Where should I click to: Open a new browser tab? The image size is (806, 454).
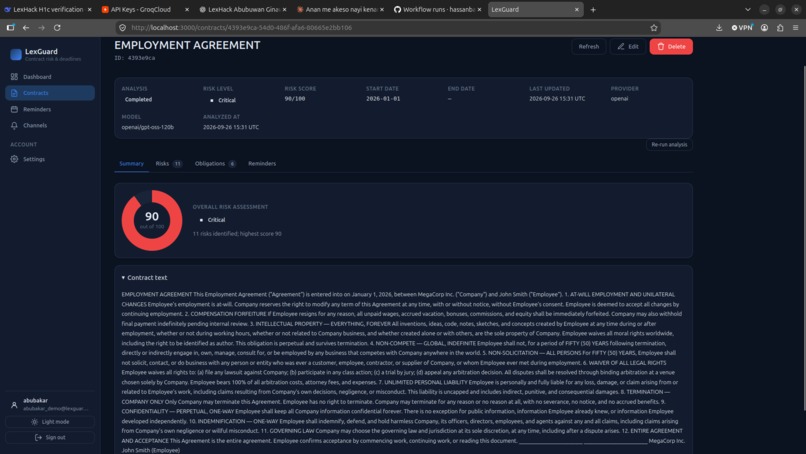[x=593, y=9]
